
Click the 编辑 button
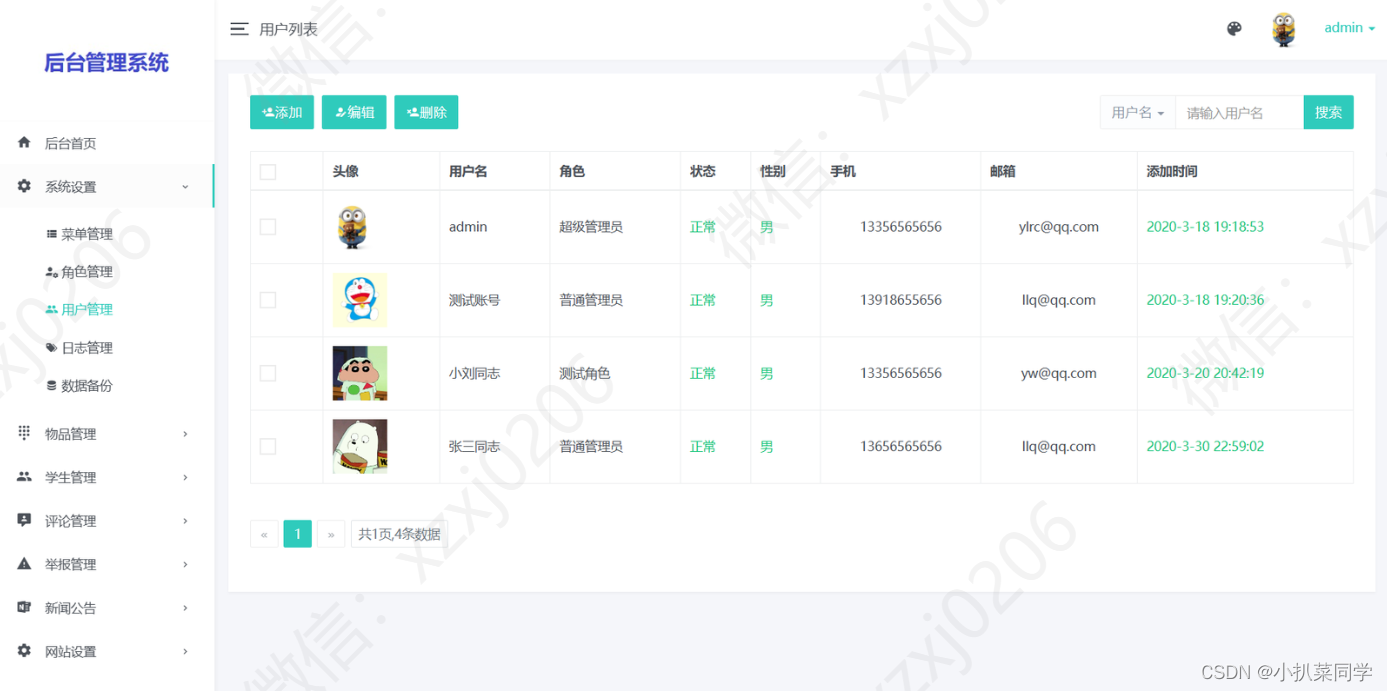click(354, 113)
